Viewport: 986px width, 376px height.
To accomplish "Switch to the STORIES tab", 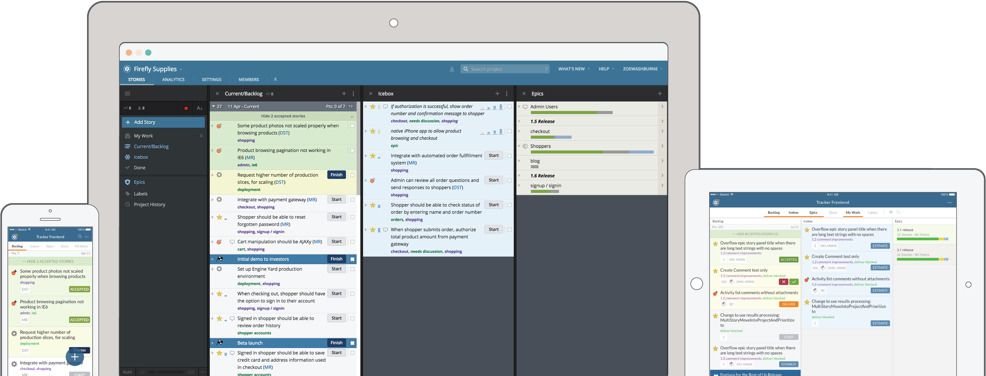I will pyautogui.click(x=136, y=80).
